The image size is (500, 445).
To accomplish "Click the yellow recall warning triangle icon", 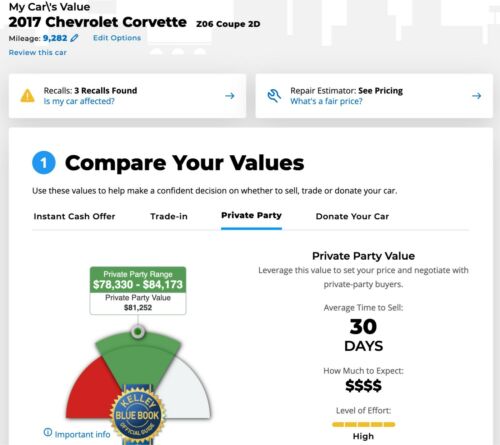I will pyautogui.click(x=27, y=96).
